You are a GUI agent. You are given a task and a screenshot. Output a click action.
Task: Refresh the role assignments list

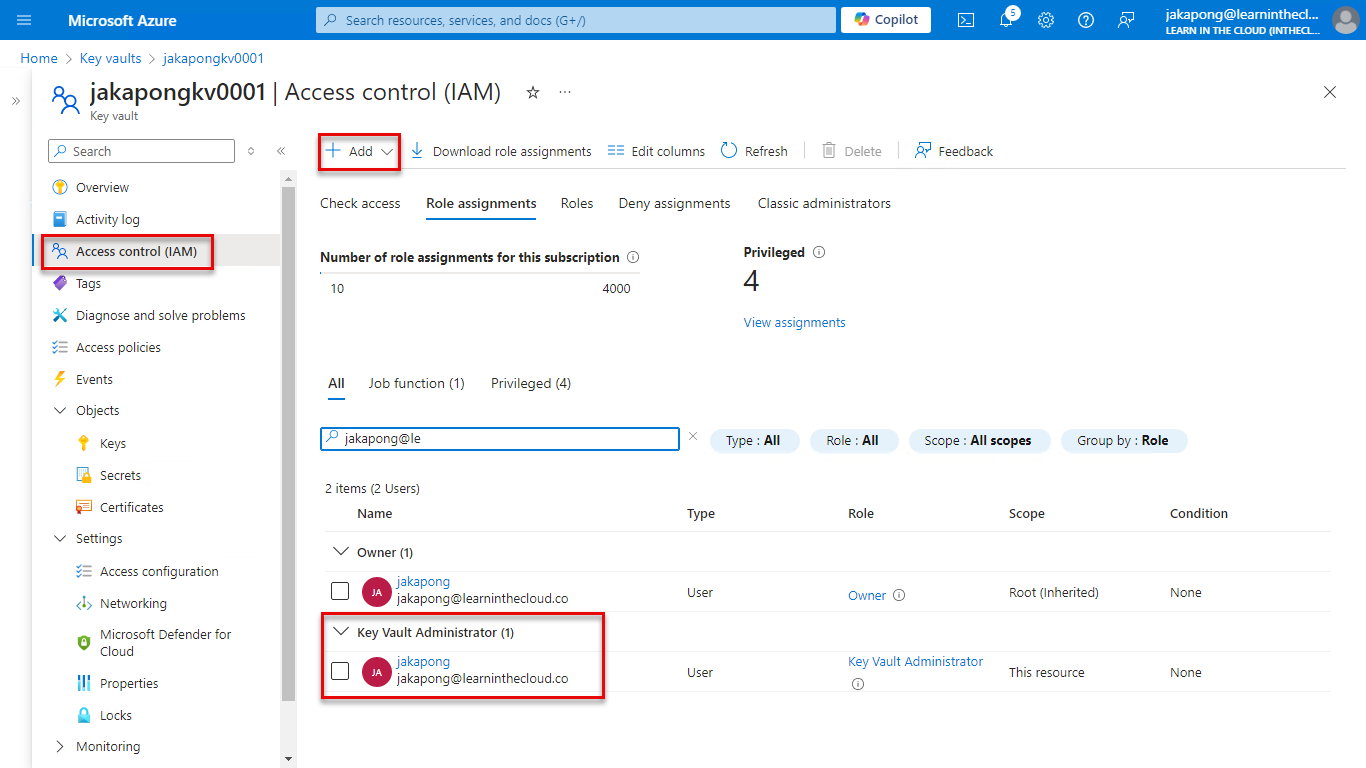(x=754, y=151)
